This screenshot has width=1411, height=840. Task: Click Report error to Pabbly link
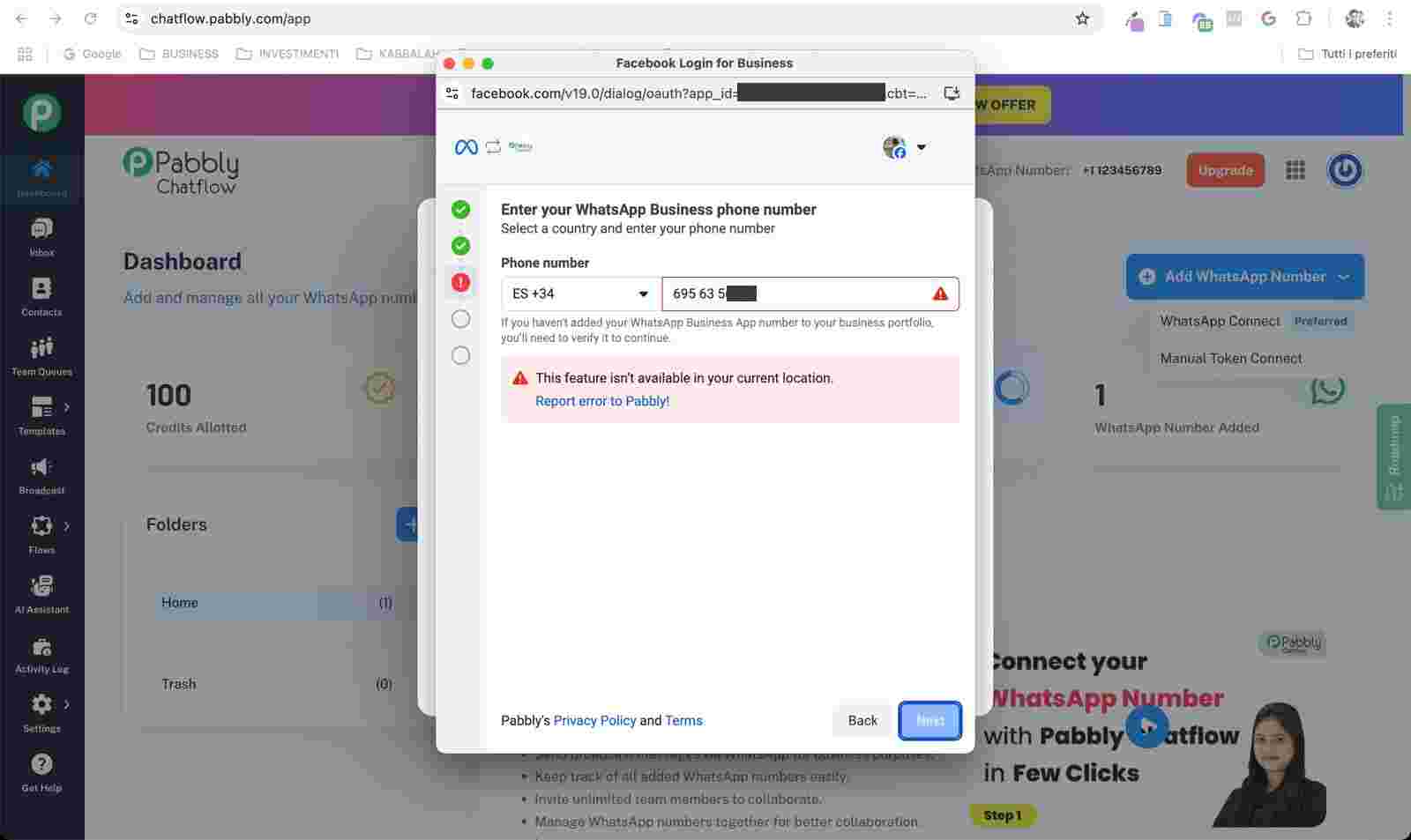602,401
